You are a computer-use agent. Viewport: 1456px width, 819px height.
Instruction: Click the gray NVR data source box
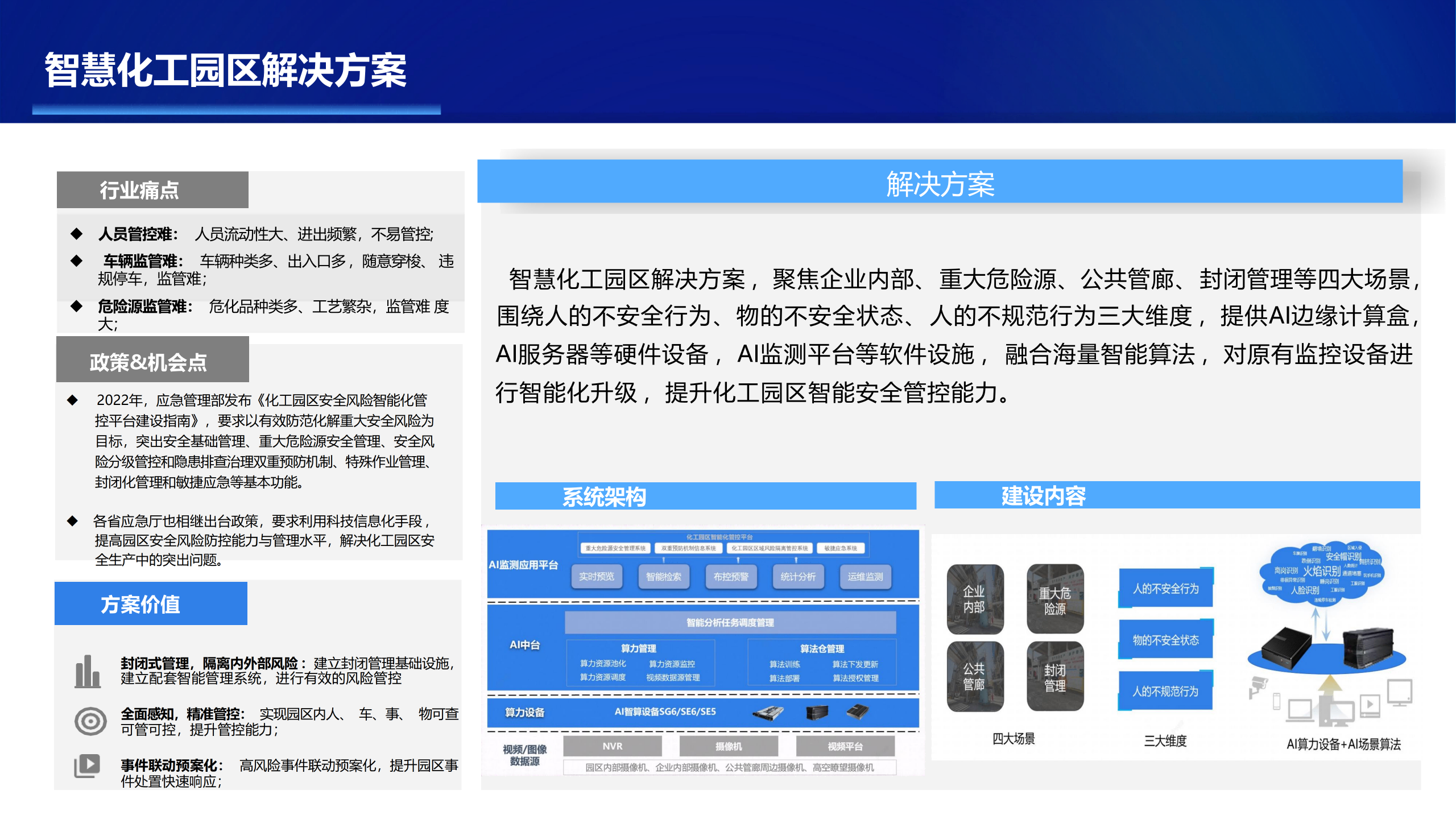click(612, 746)
